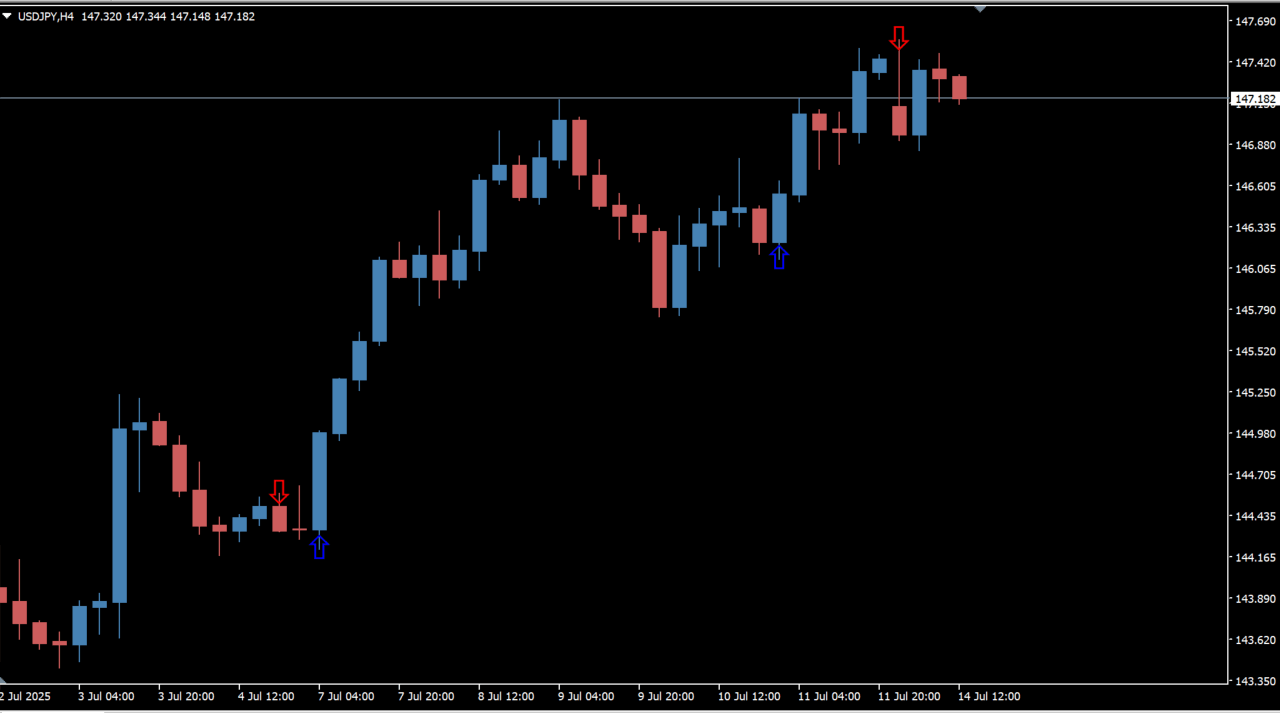Click the 8 Jul 12:00 time label
Image resolution: width=1280 pixels, height=713 pixels.
506,696
